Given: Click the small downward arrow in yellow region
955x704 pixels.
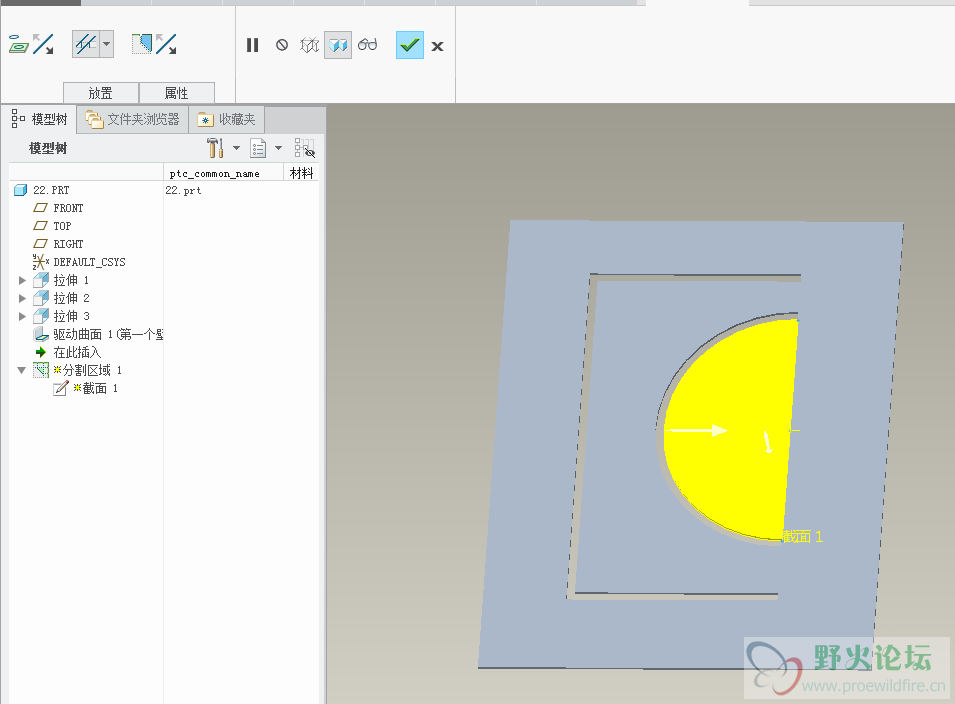Looking at the screenshot, I should click(767, 442).
